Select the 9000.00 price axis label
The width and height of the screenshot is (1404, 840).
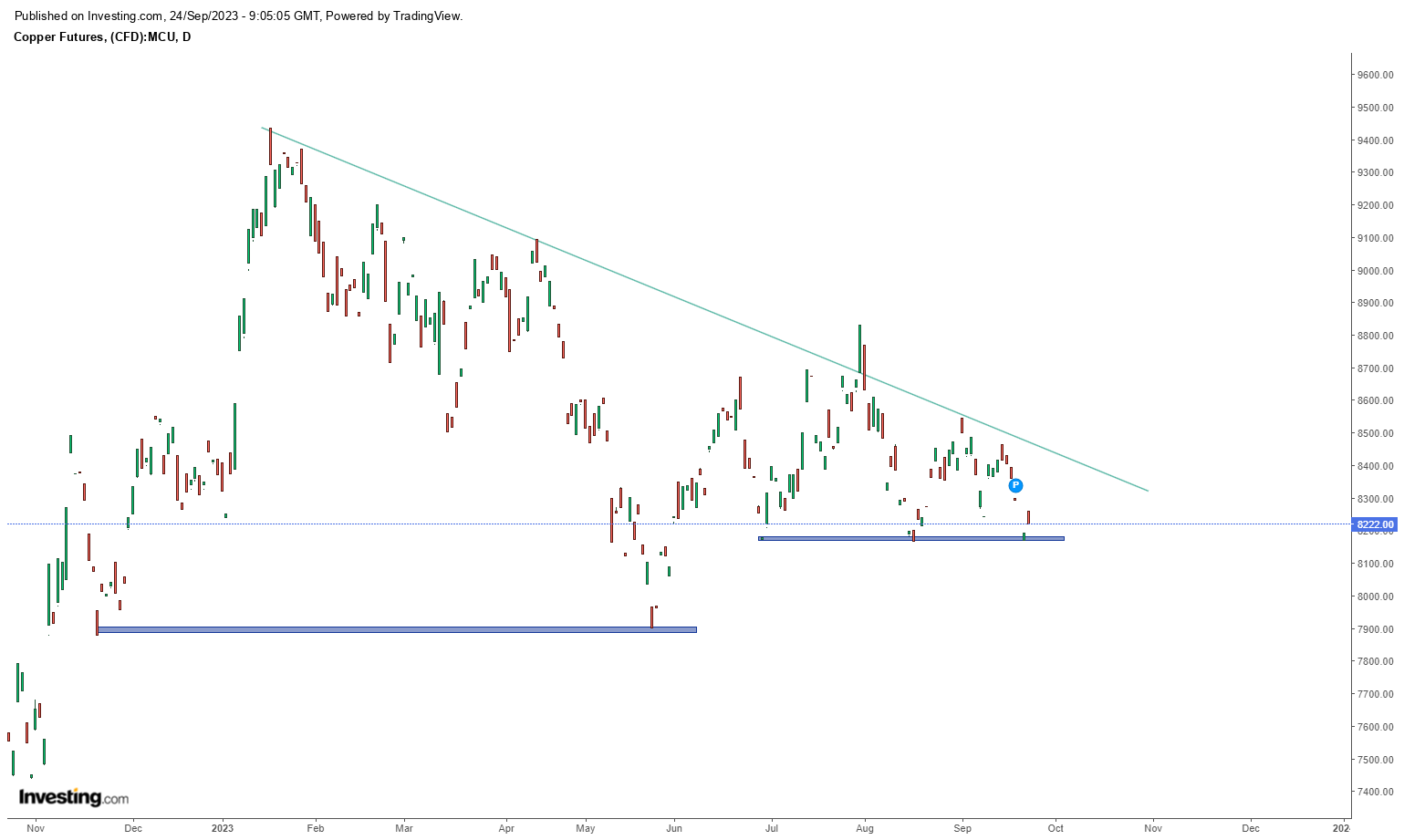click(x=1375, y=271)
